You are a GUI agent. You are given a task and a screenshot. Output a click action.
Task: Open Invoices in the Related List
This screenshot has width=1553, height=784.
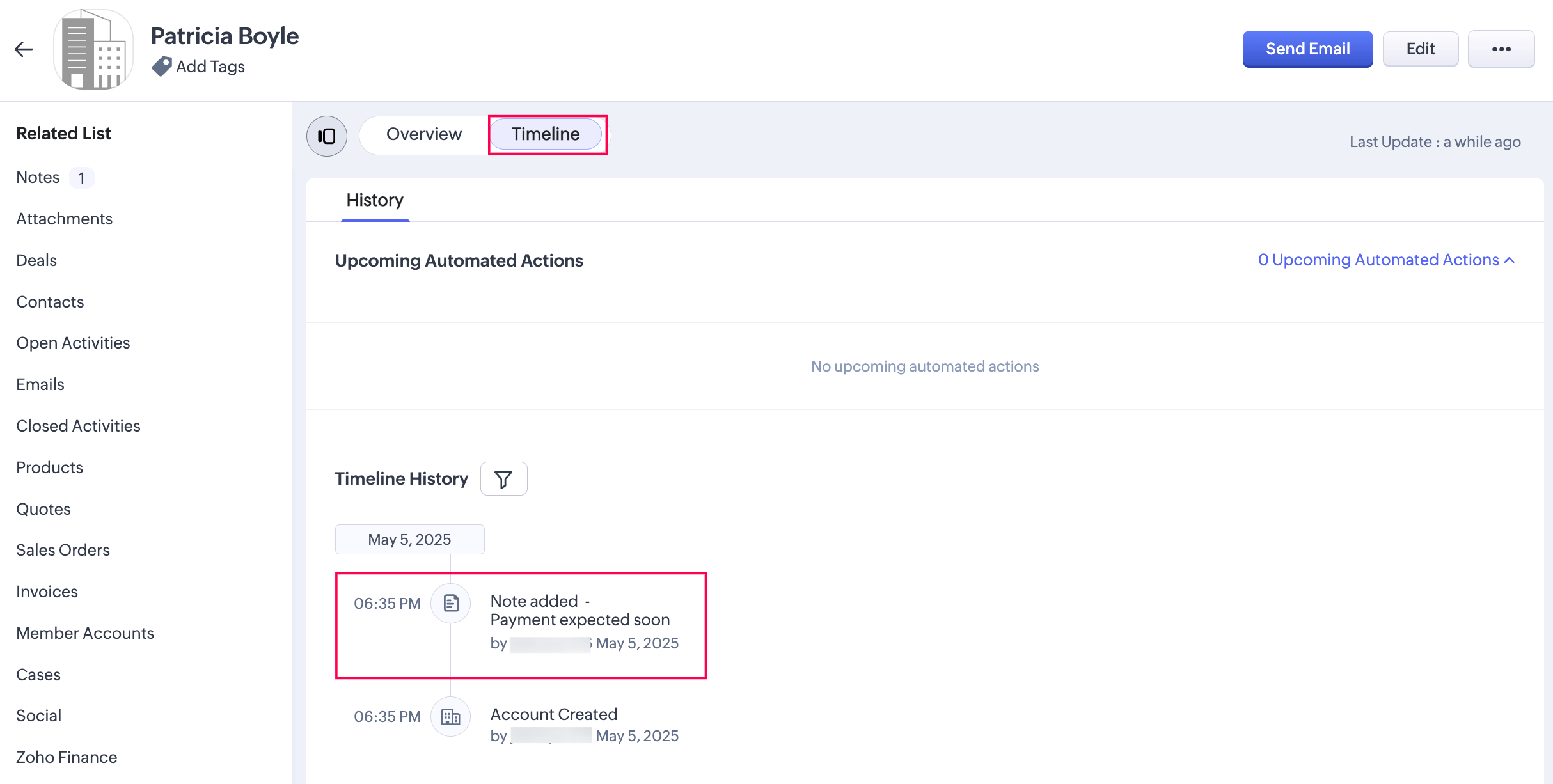click(x=47, y=592)
